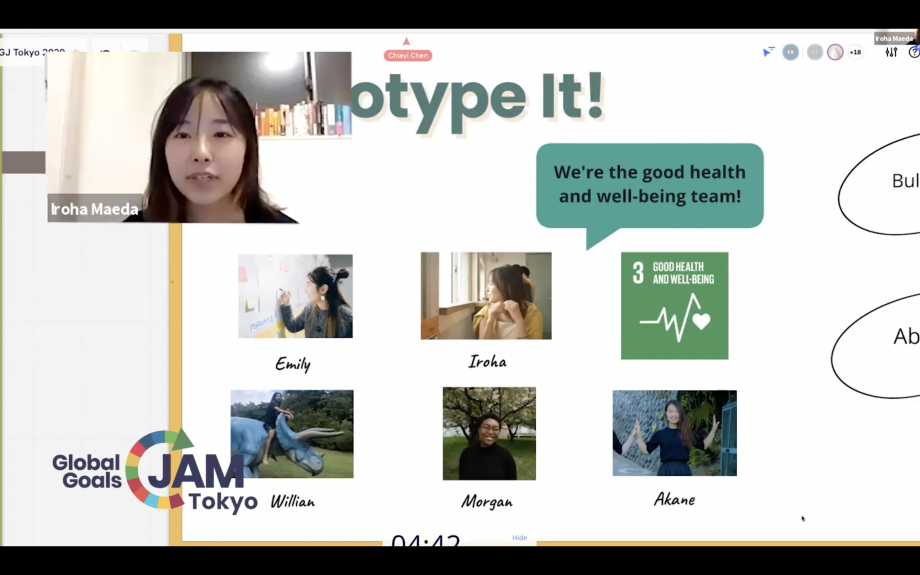
Task: Select the Chiayi Chen cursor label
Action: [406, 55]
